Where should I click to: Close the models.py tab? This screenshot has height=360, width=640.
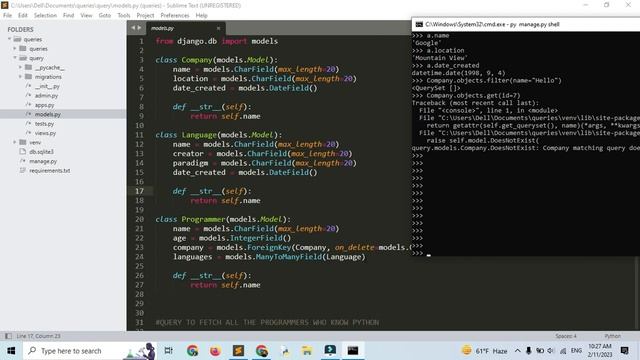[x=218, y=28]
